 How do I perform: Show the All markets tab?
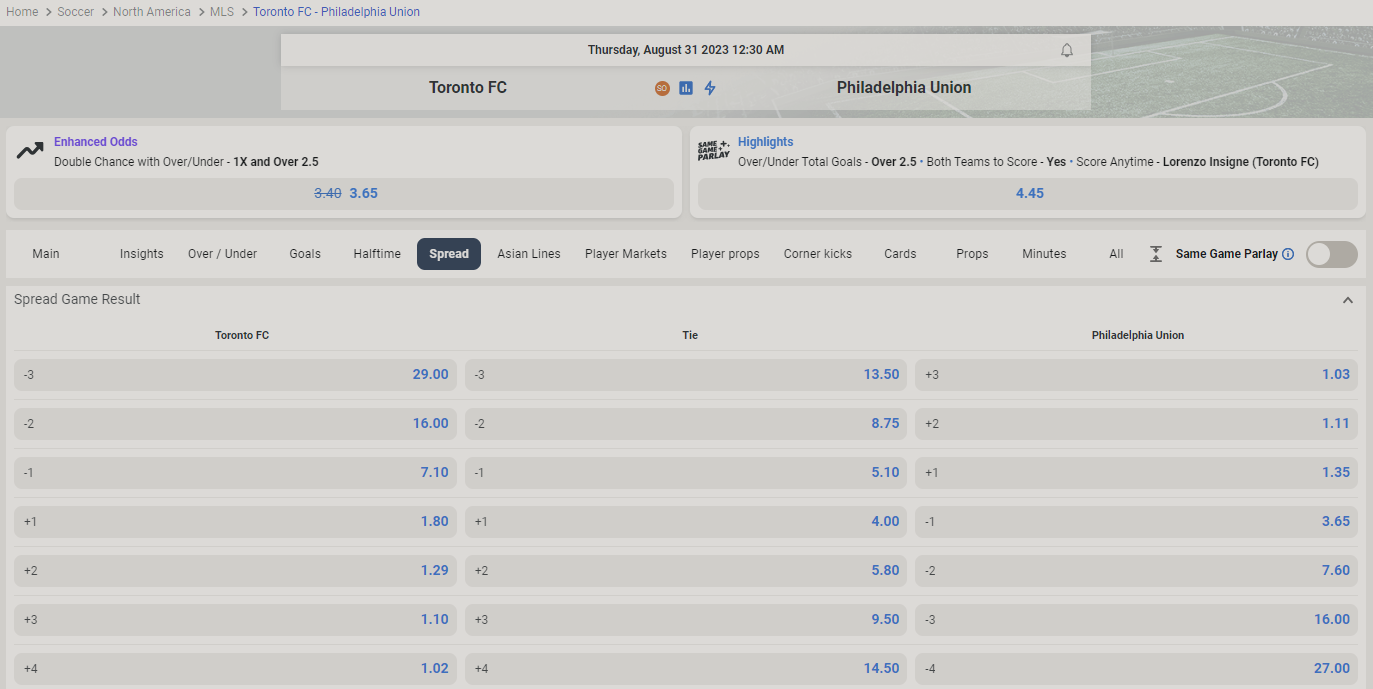[1116, 254]
